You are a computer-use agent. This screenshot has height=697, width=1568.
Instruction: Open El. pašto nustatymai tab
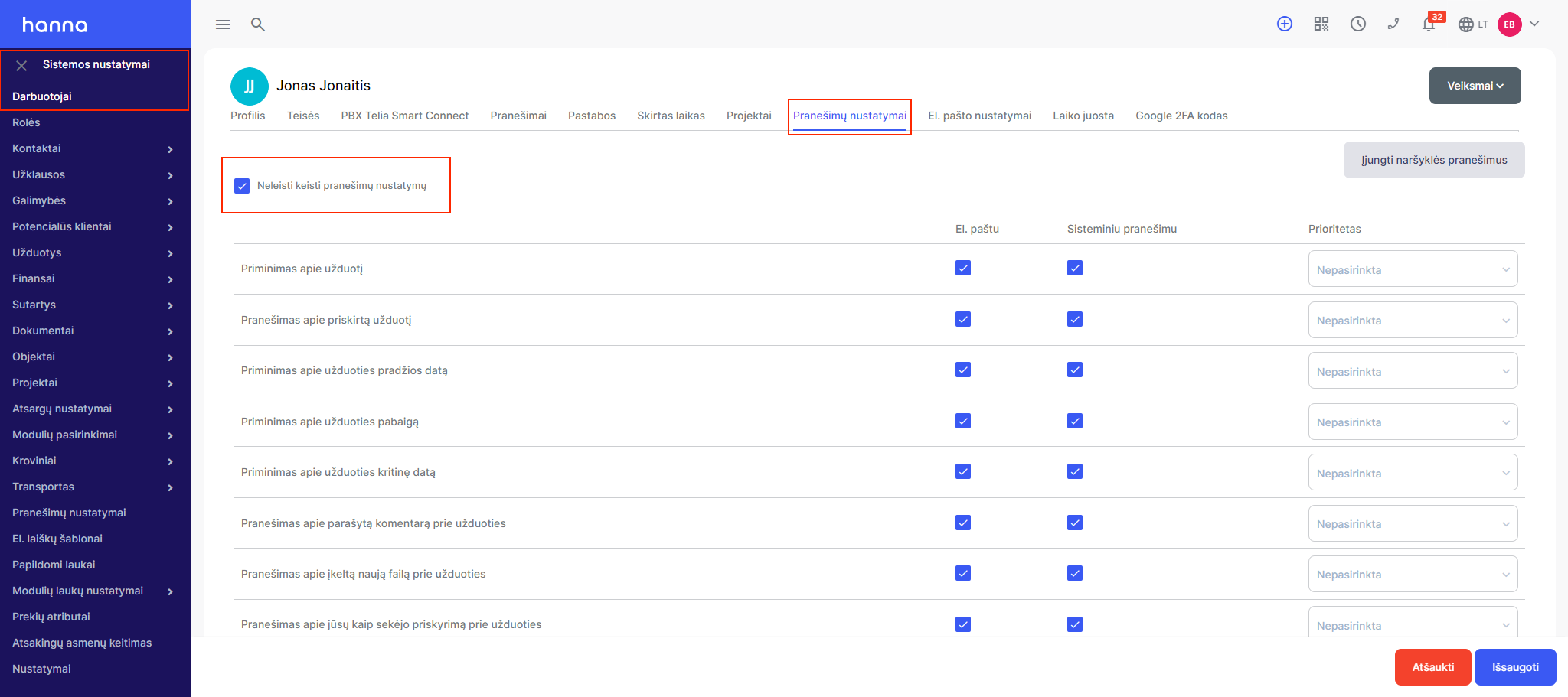coord(980,116)
